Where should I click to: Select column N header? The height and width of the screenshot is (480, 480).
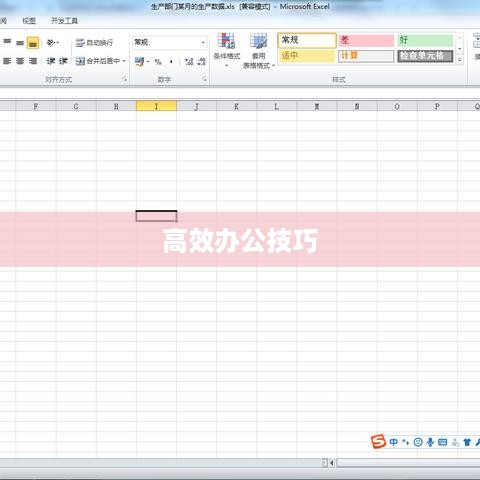[357, 106]
